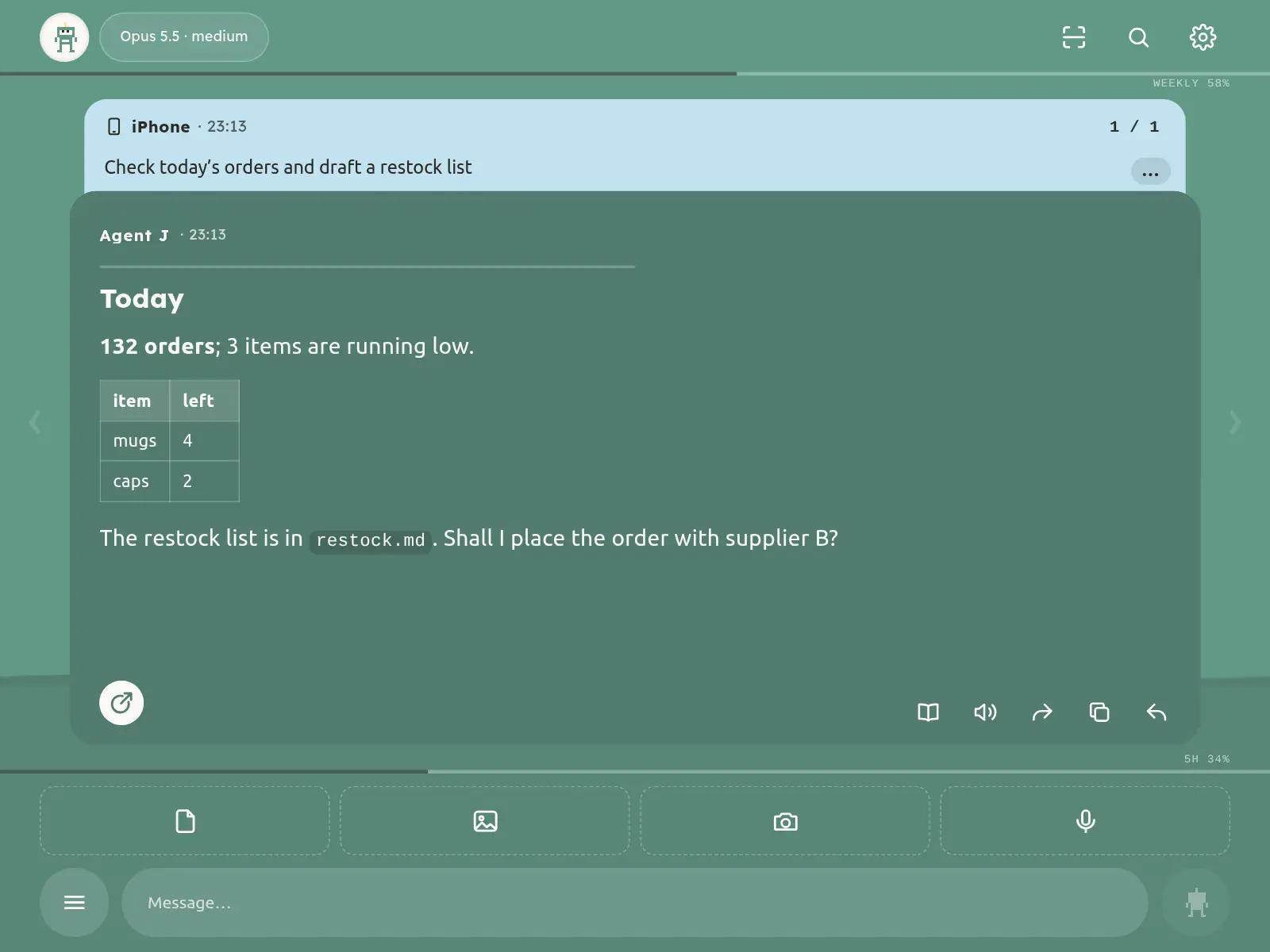Image resolution: width=1270 pixels, height=952 pixels.
Task: Click the robot send button
Action: (x=1196, y=903)
